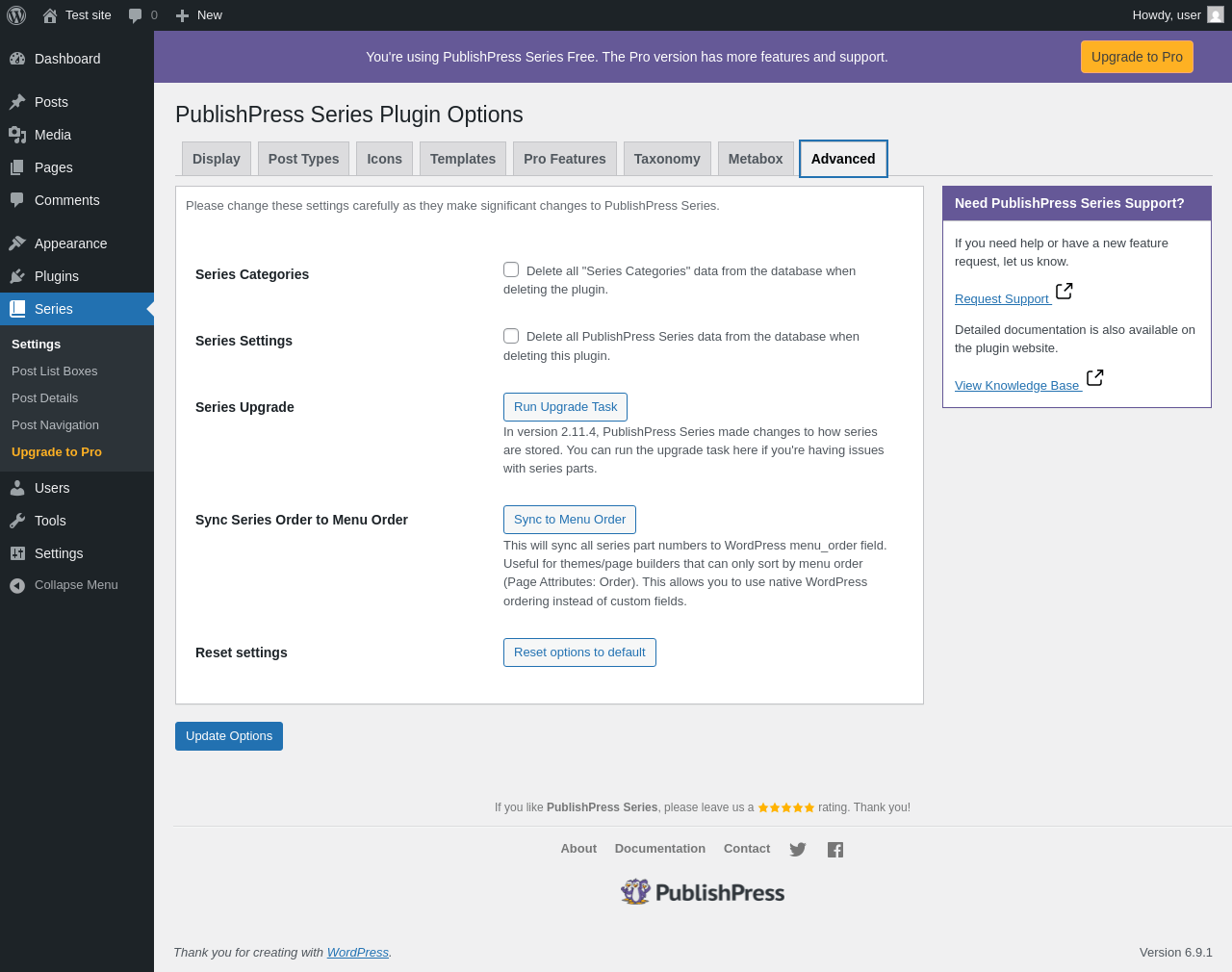This screenshot has width=1232, height=972.
Task: Select the Taxonomy tab
Action: coord(667,159)
